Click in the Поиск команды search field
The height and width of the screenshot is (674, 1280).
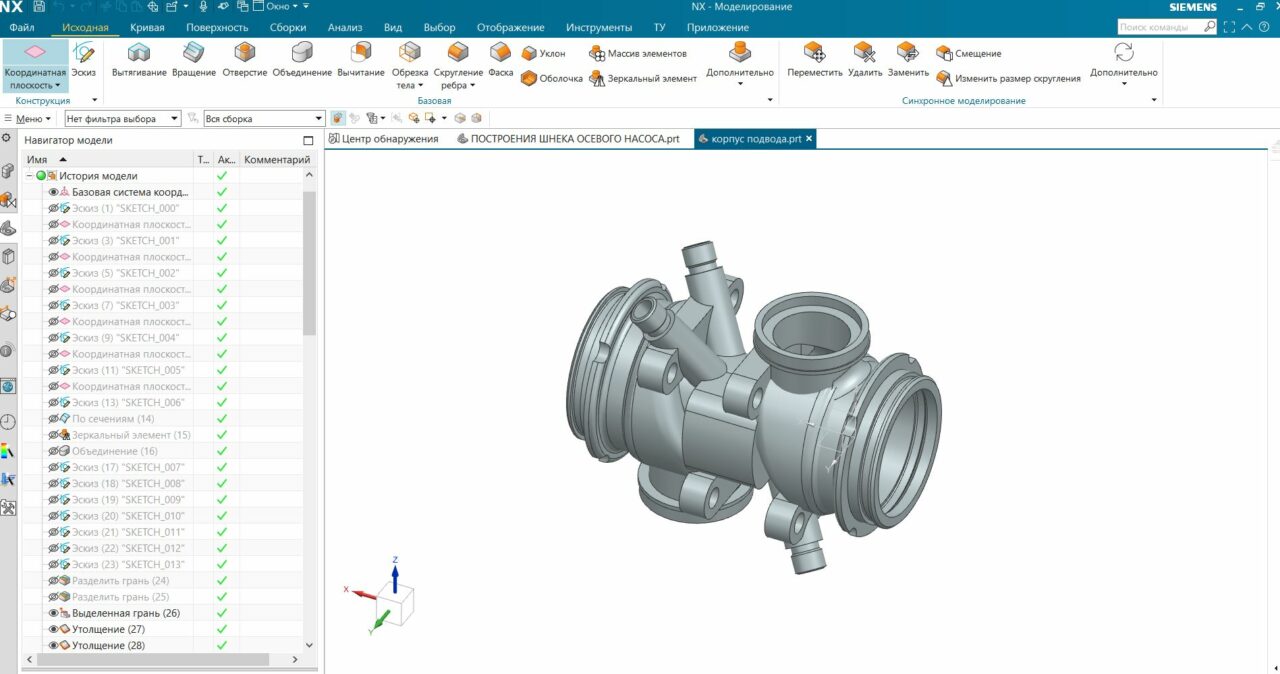(1160, 27)
